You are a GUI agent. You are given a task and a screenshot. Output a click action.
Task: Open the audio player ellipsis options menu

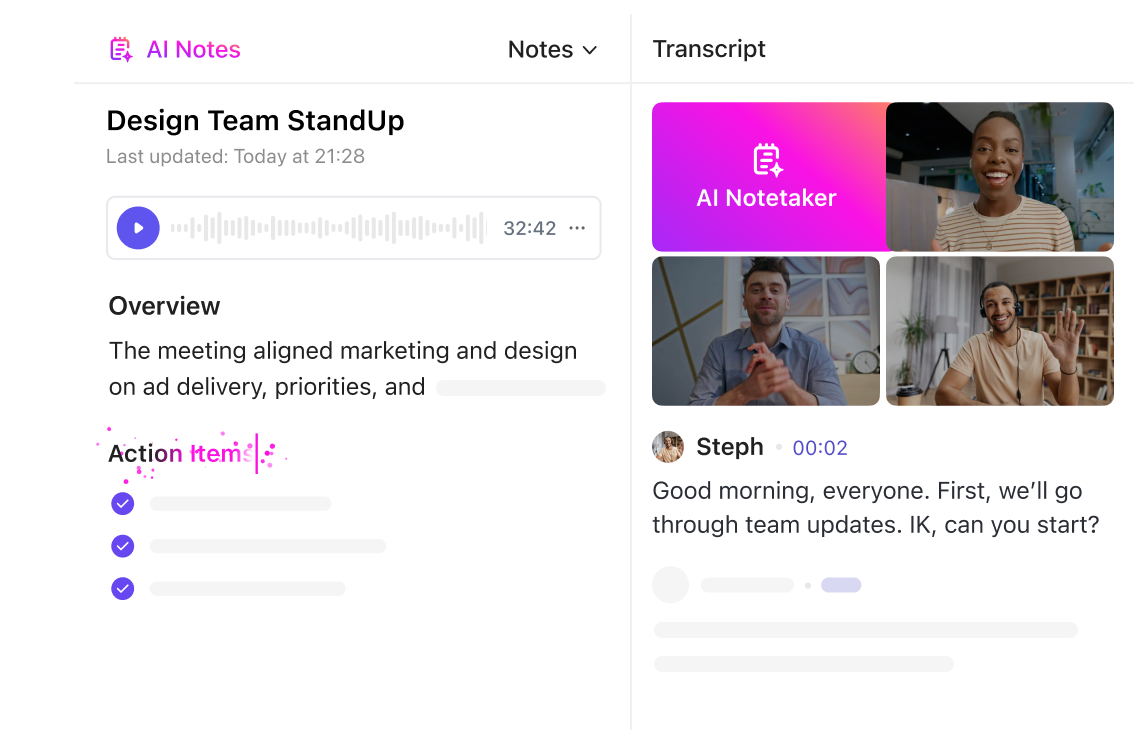tap(577, 228)
